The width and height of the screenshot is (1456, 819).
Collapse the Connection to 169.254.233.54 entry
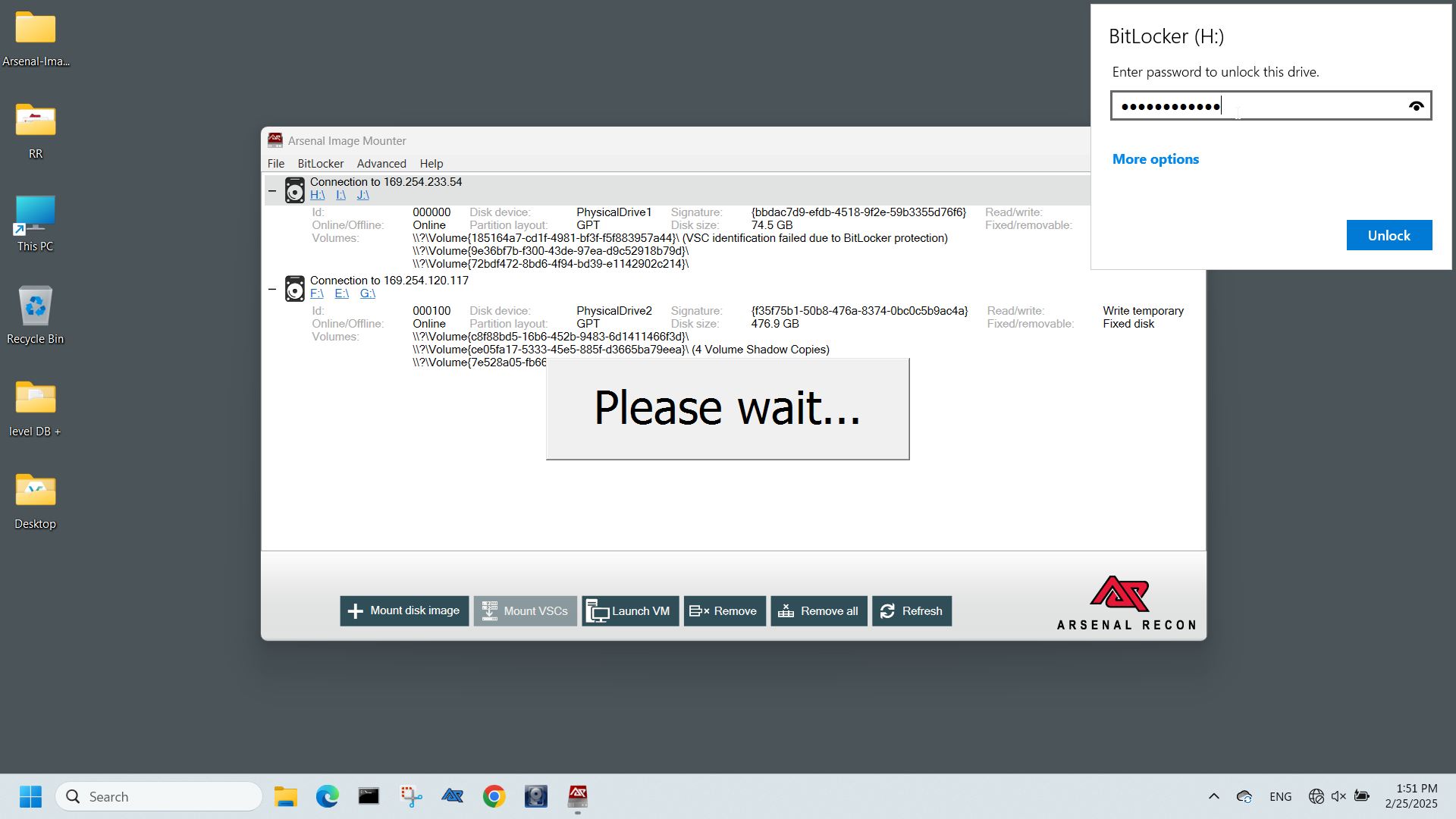272,190
